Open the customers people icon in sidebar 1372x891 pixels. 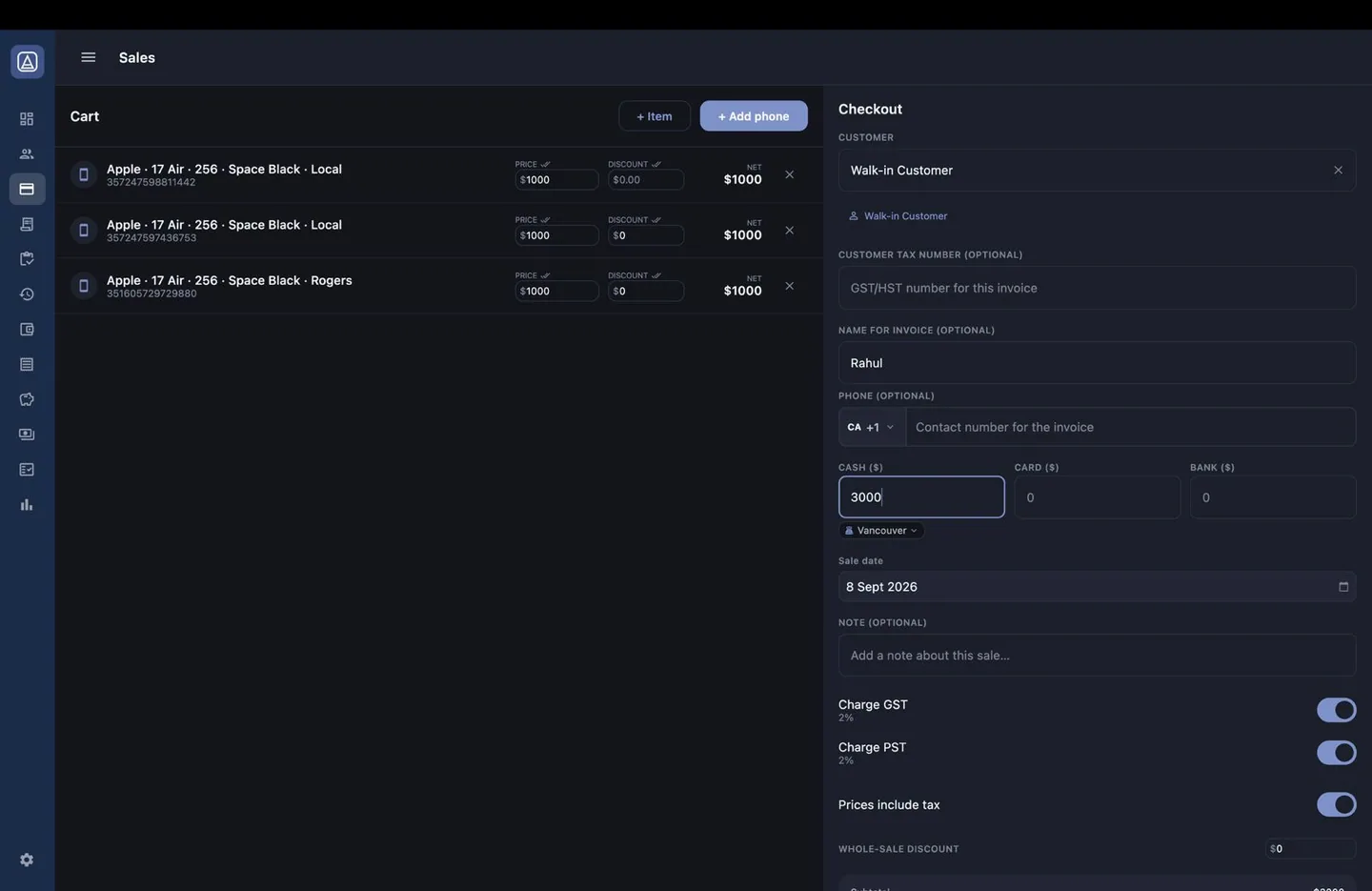tap(27, 153)
